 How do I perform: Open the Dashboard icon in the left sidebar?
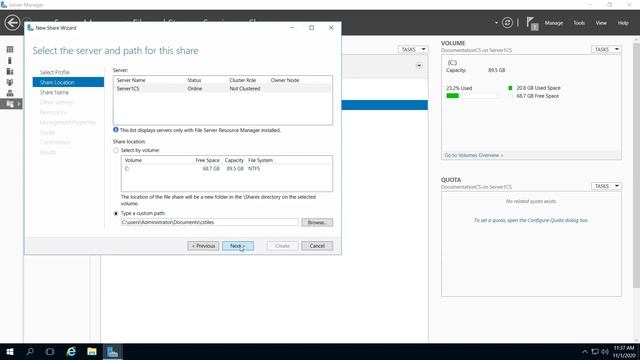click(x=10, y=49)
